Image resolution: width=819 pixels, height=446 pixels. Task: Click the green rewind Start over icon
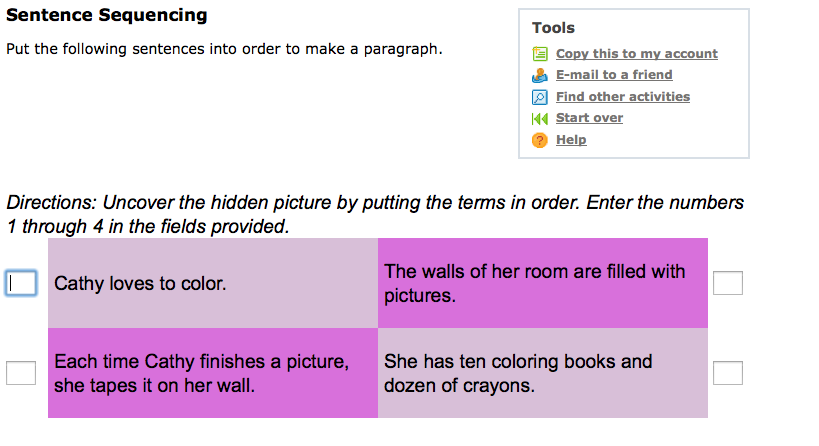click(x=540, y=119)
